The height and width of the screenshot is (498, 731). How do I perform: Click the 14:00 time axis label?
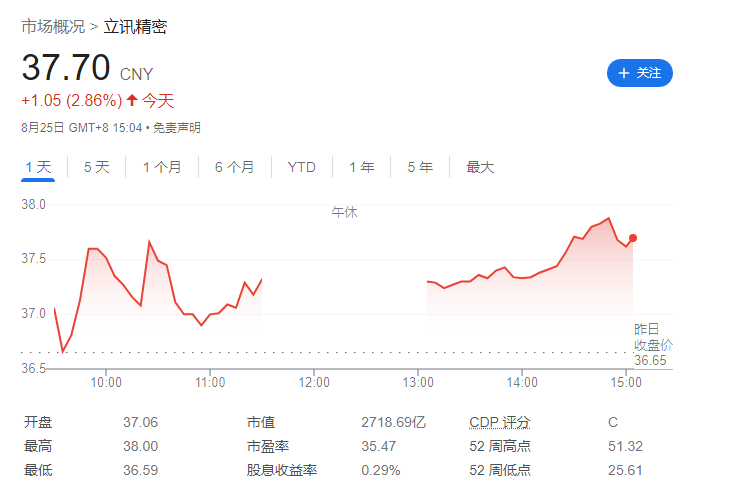pyautogui.click(x=522, y=382)
